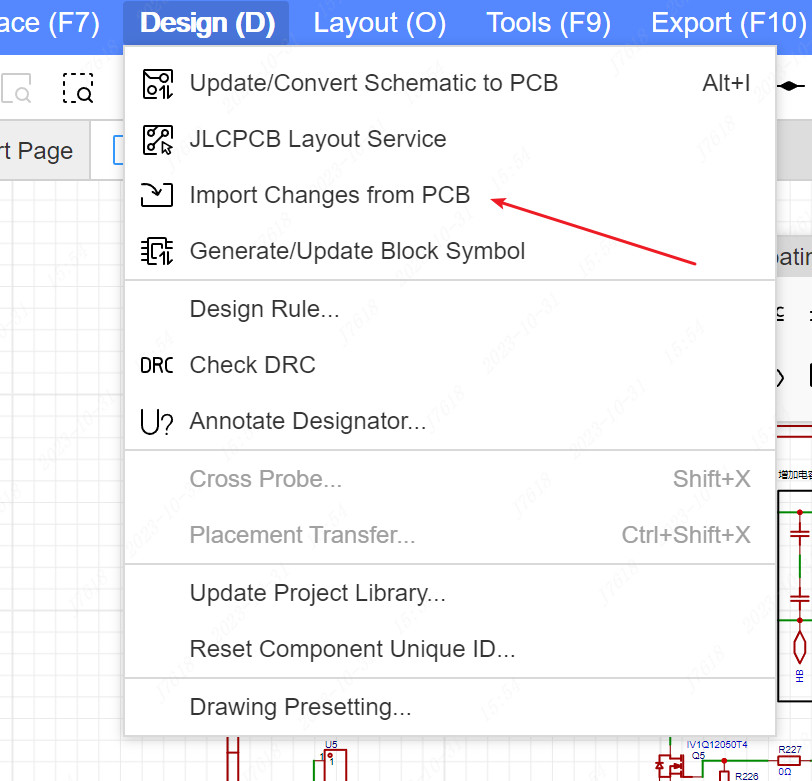Open the Tools (F9) menu

(x=548, y=23)
